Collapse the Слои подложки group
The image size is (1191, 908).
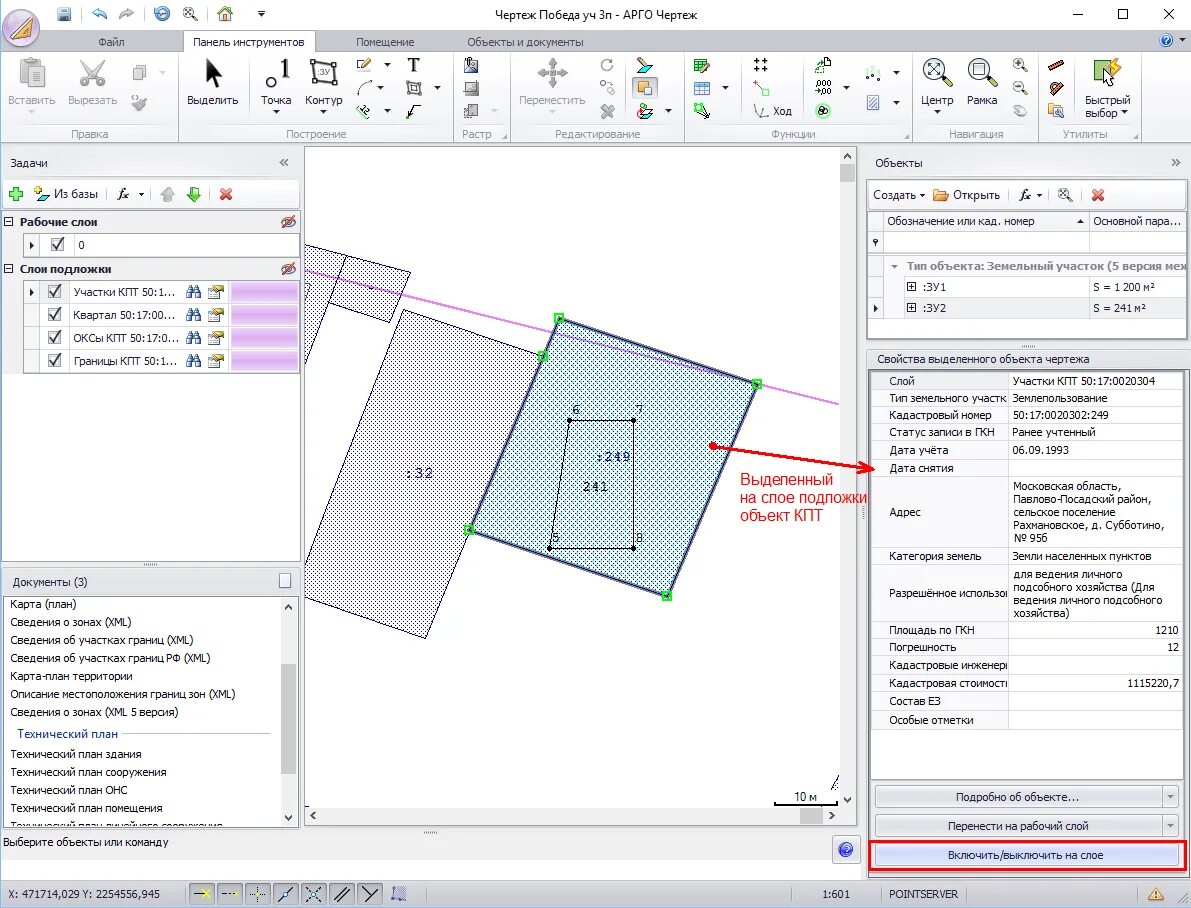(9, 269)
